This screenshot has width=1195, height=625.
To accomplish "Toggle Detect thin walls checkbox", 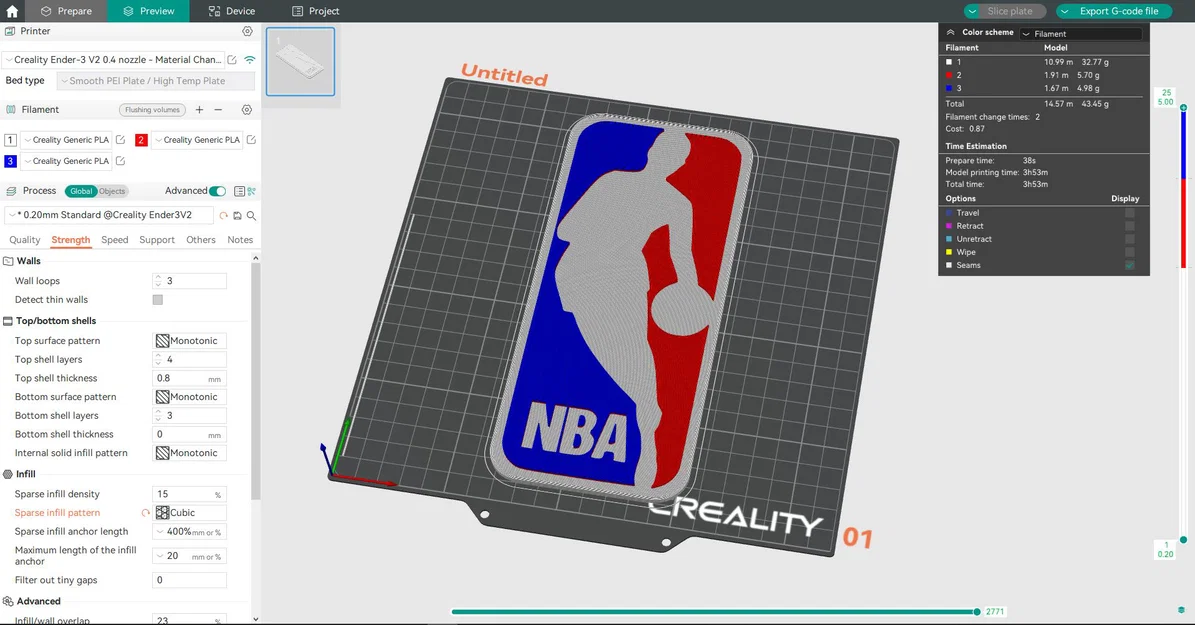I will click(x=158, y=300).
